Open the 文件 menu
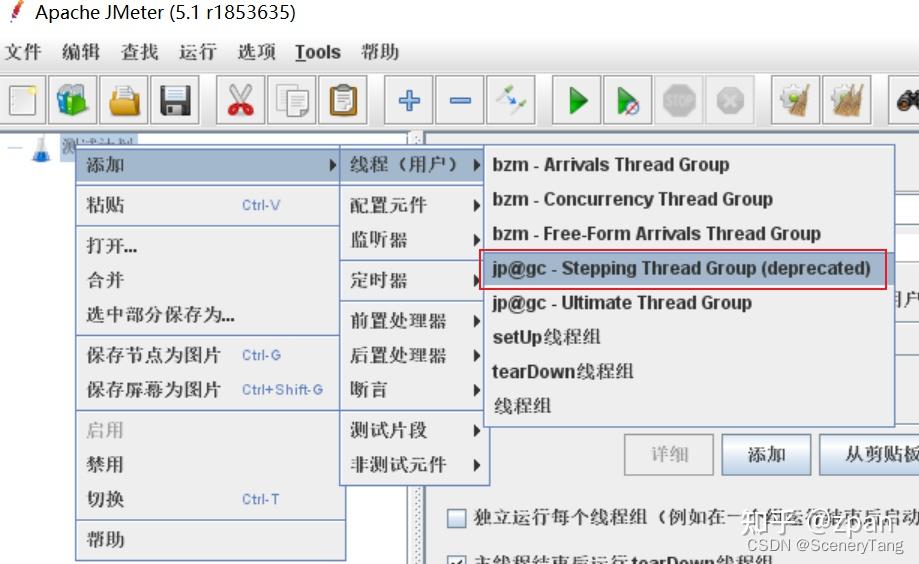Screen dimensions: 919x564 point(23,52)
